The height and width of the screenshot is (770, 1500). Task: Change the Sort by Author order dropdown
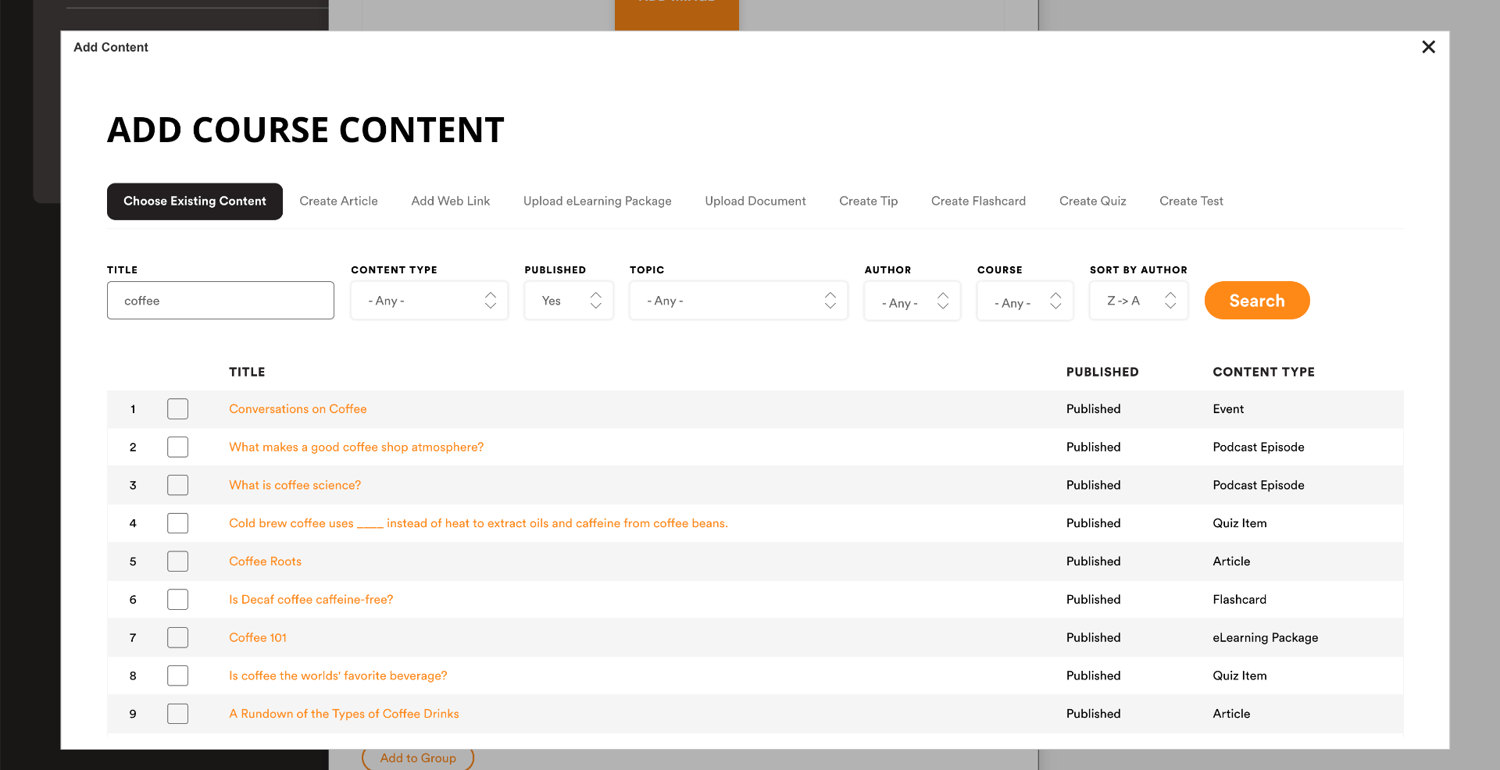(x=1138, y=301)
